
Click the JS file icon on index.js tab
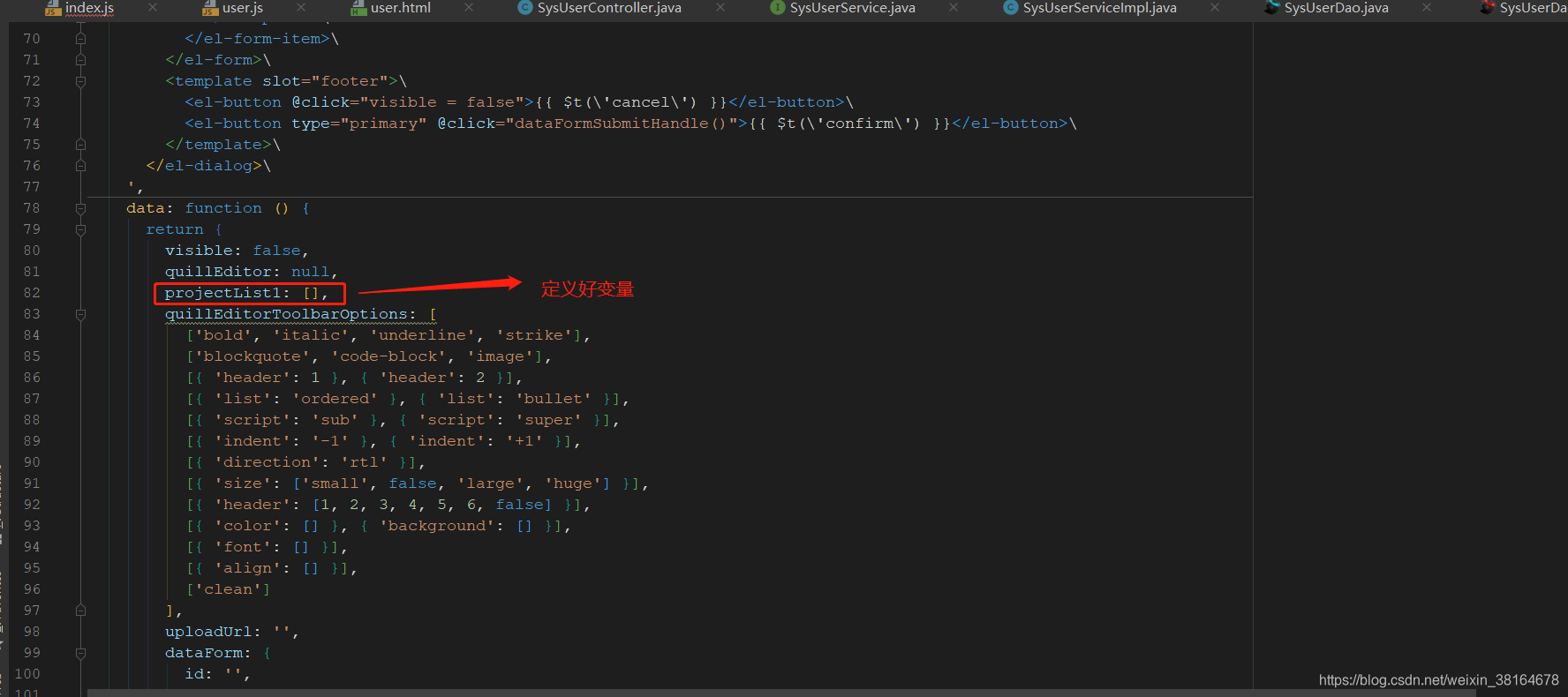tap(53, 8)
